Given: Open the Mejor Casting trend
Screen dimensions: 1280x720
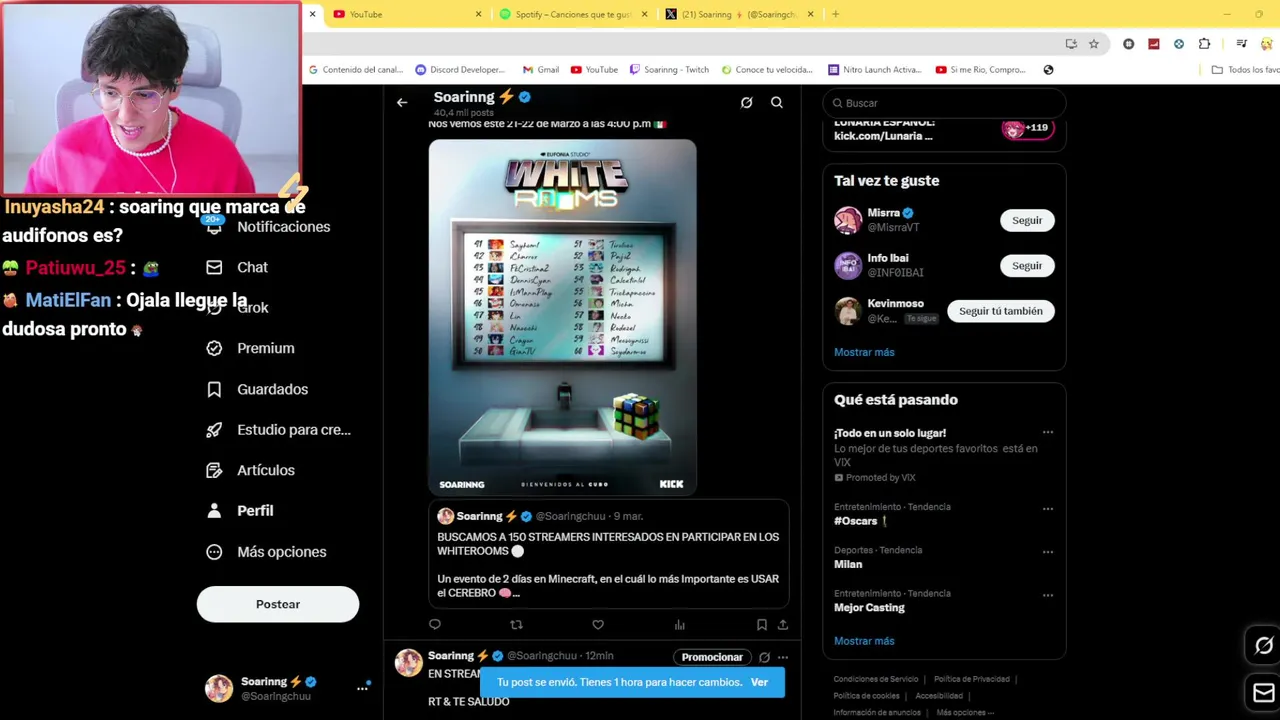Looking at the screenshot, I should click(x=869, y=607).
